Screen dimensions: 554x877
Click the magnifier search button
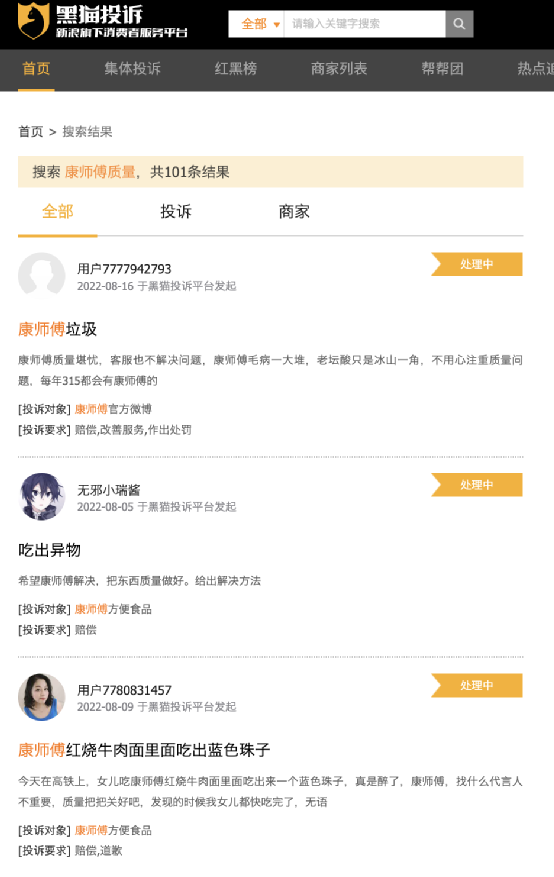click(459, 24)
